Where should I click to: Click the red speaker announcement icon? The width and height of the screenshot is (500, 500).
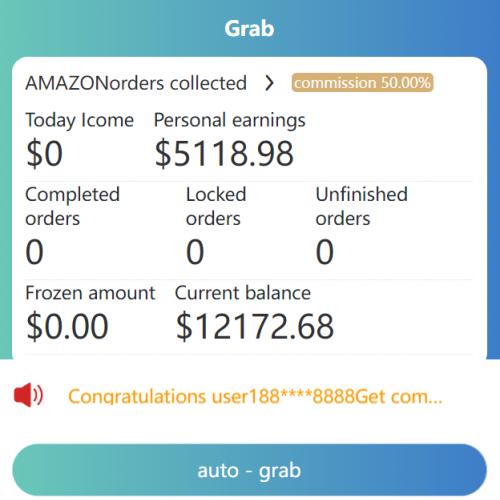28,395
